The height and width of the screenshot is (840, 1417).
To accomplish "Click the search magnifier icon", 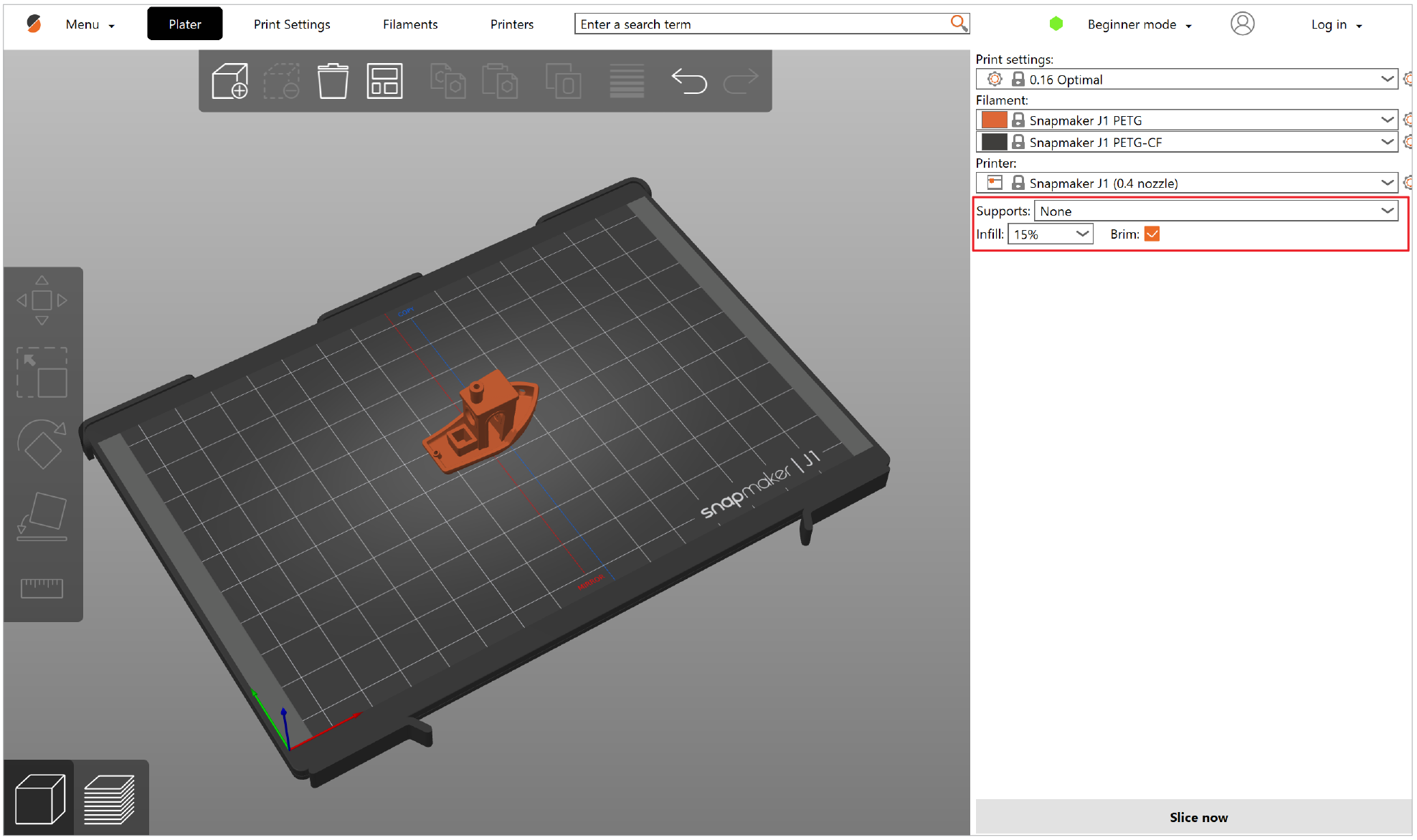I will click(x=959, y=24).
